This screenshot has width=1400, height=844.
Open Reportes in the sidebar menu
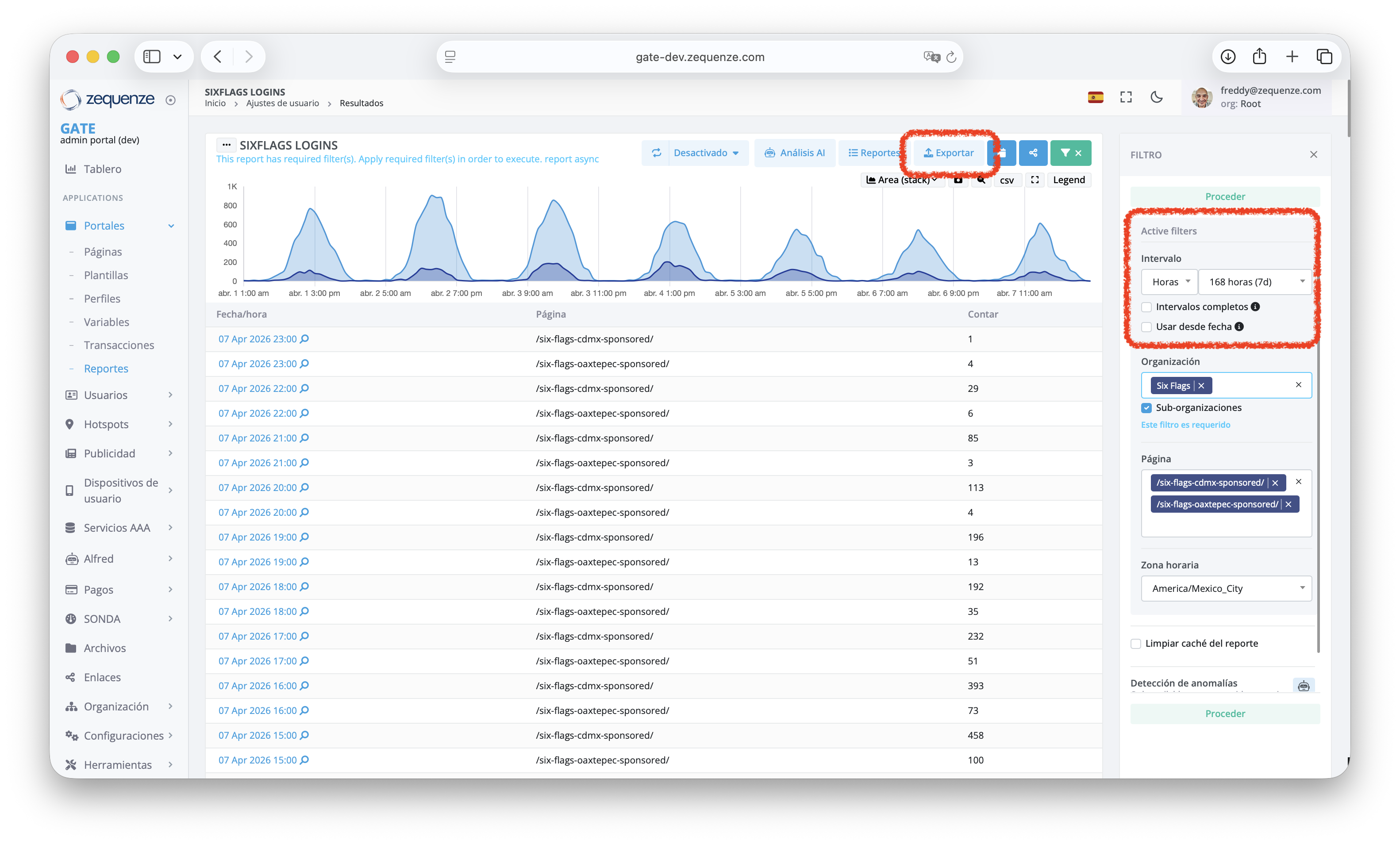click(106, 368)
